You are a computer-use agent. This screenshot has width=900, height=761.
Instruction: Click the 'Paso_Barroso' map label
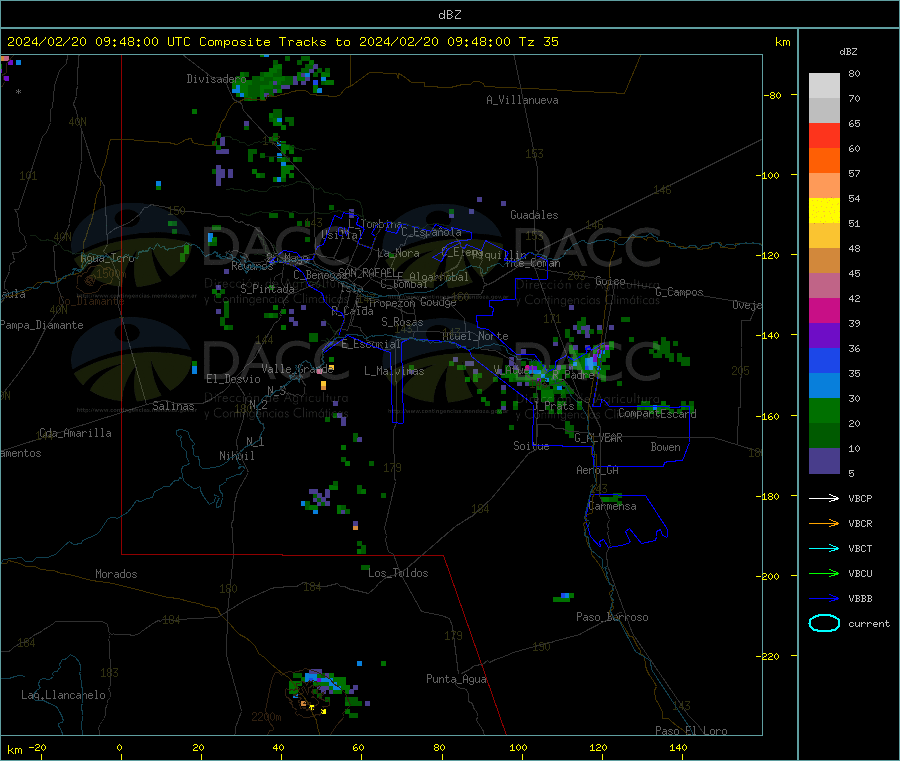pos(612,617)
